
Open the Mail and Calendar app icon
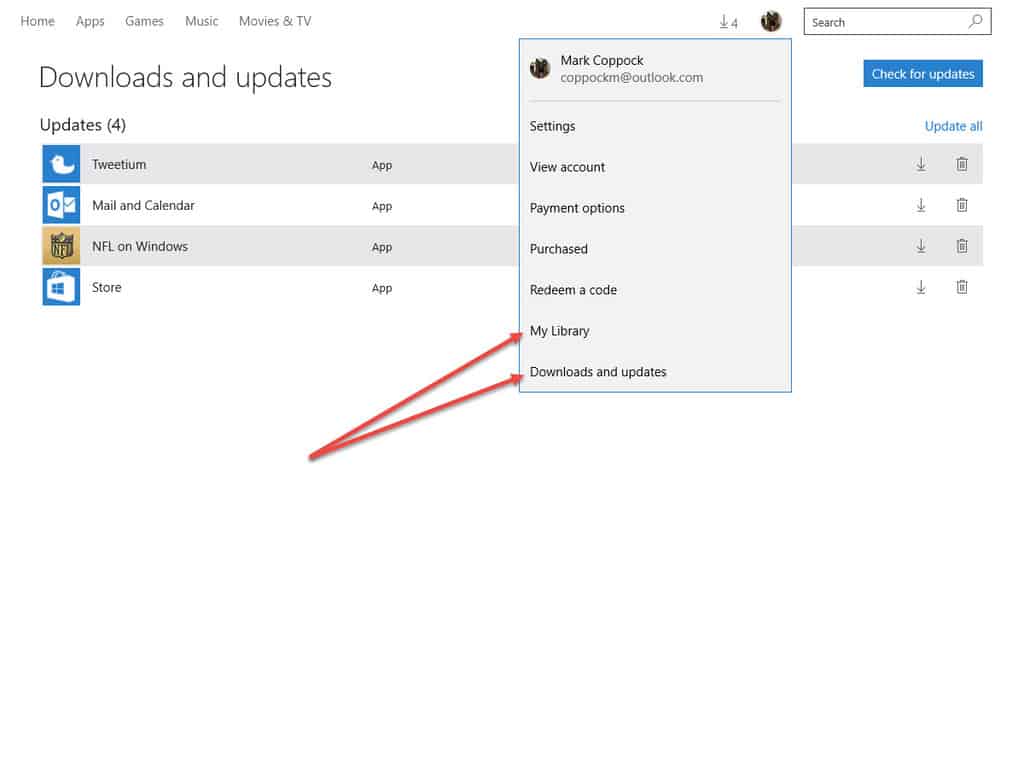(61, 205)
